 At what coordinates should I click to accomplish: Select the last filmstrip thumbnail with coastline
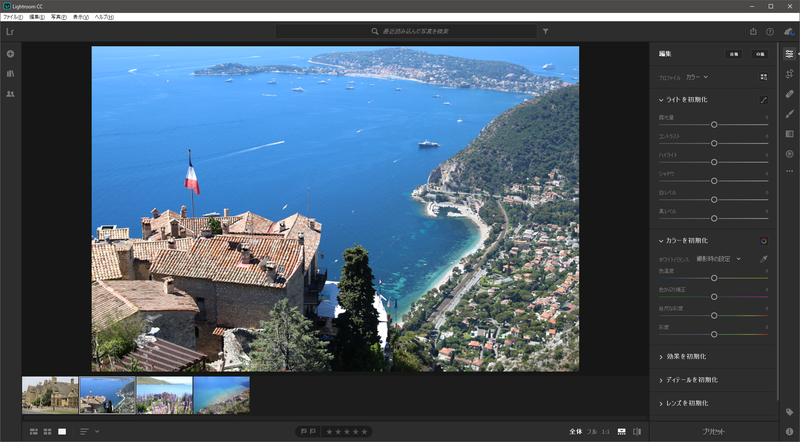tap(221, 395)
